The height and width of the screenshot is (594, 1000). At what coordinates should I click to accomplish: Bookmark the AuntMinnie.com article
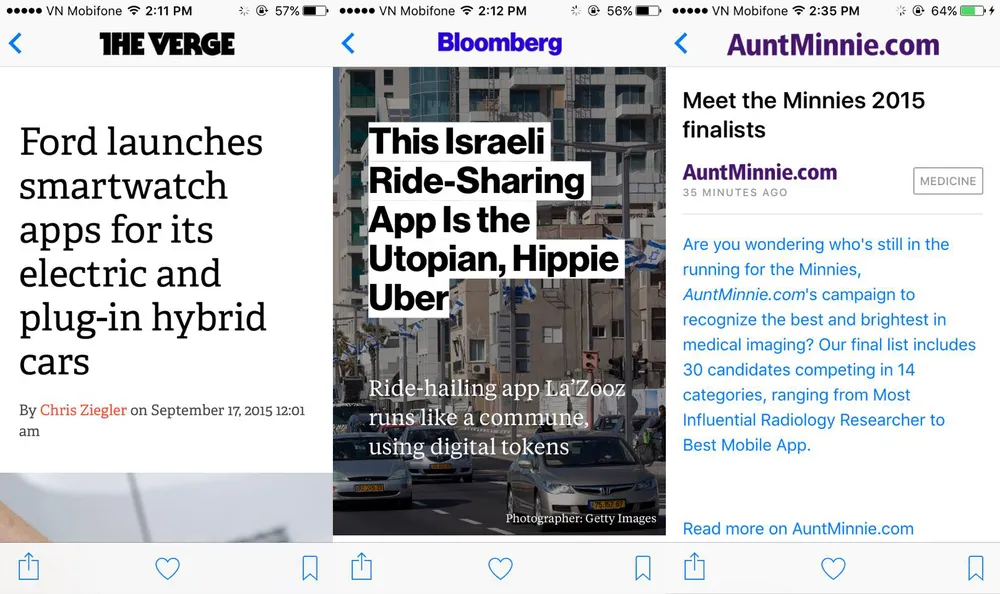[x=975, y=568]
